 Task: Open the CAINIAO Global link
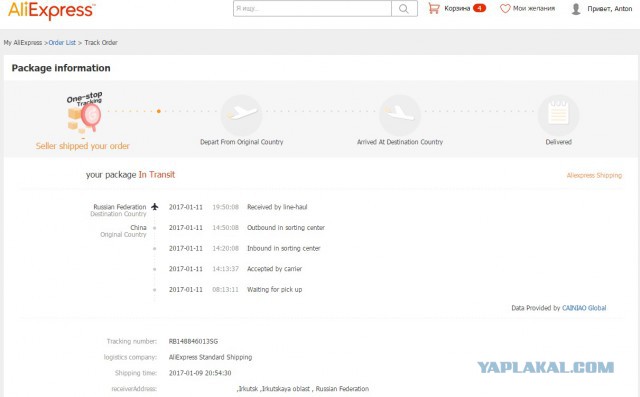tap(584, 308)
